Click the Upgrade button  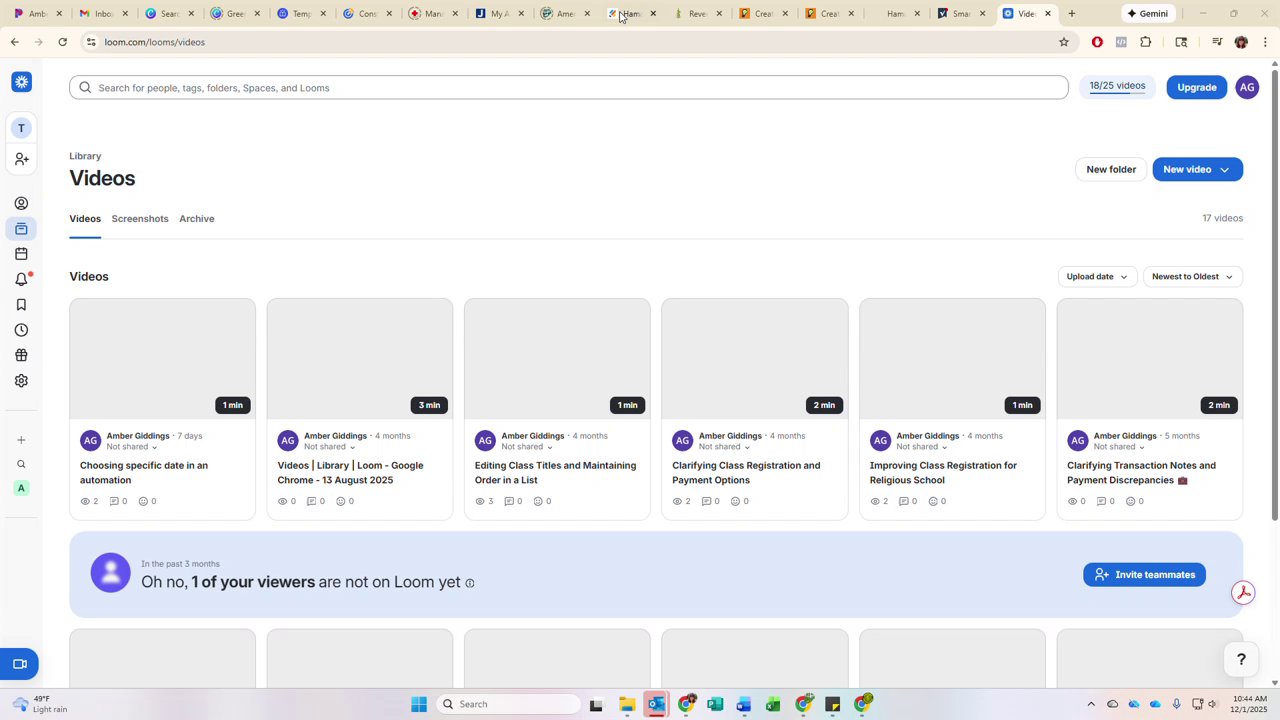[x=1197, y=88]
